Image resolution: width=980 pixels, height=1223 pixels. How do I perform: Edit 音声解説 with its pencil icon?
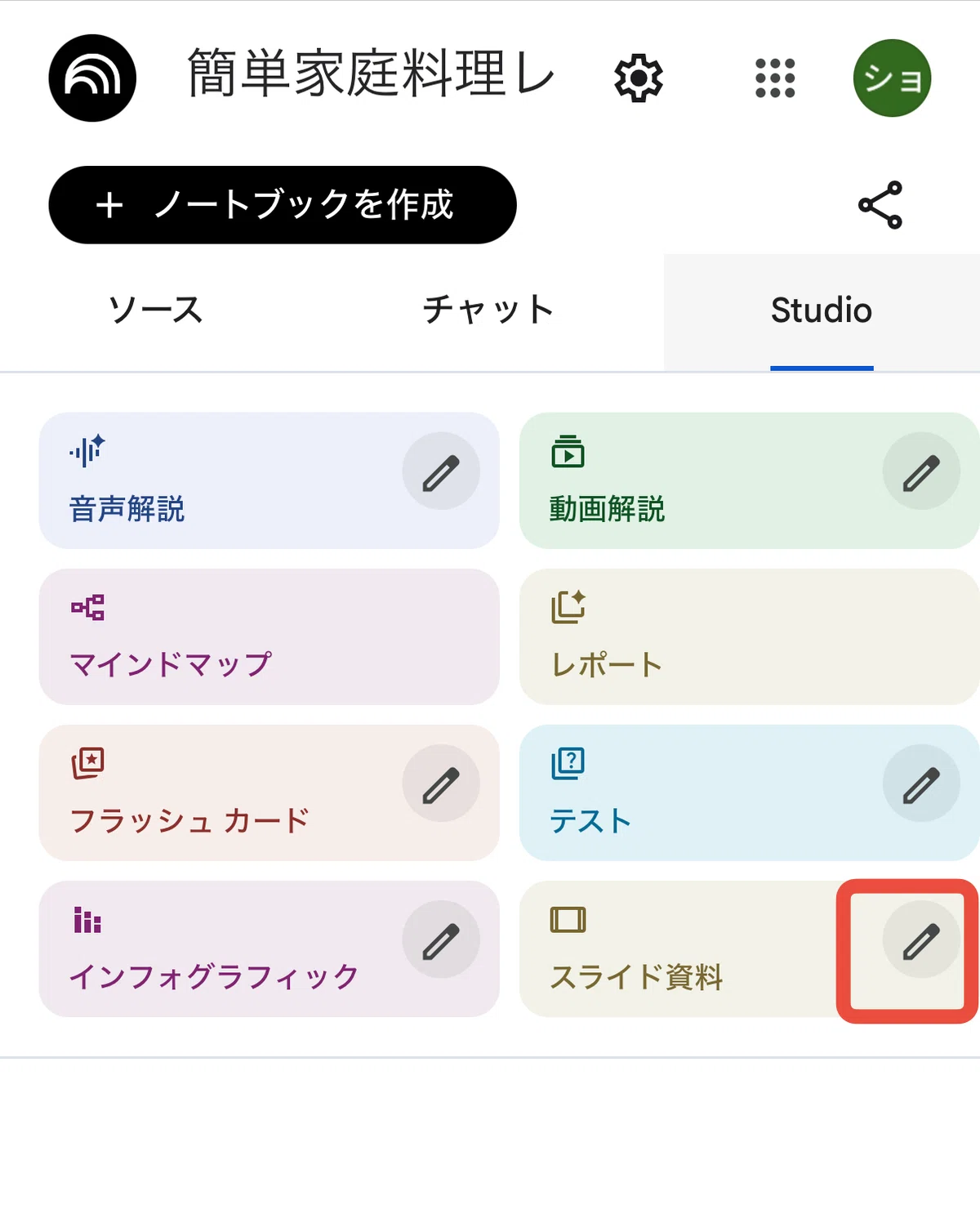tap(441, 471)
